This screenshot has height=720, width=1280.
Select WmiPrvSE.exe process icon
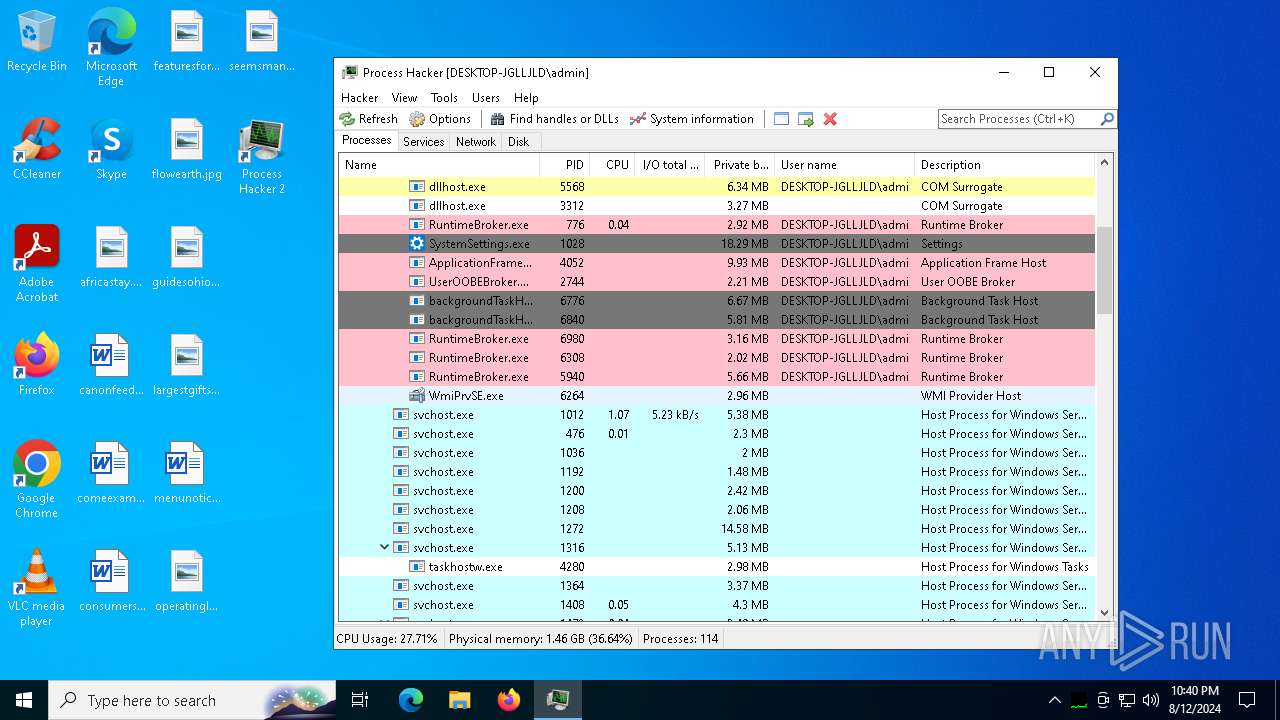pyautogui.click(x=417, y=396)
